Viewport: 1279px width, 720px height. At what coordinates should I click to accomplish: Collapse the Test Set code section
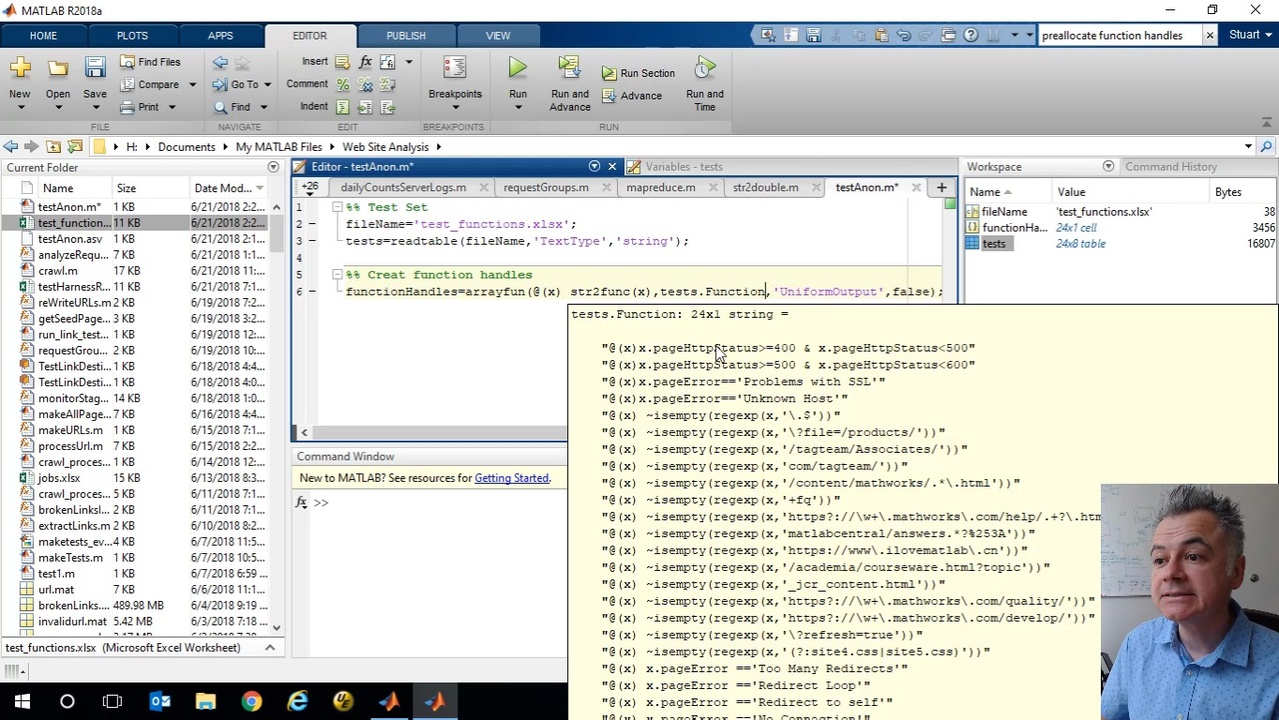coord(337,207)
